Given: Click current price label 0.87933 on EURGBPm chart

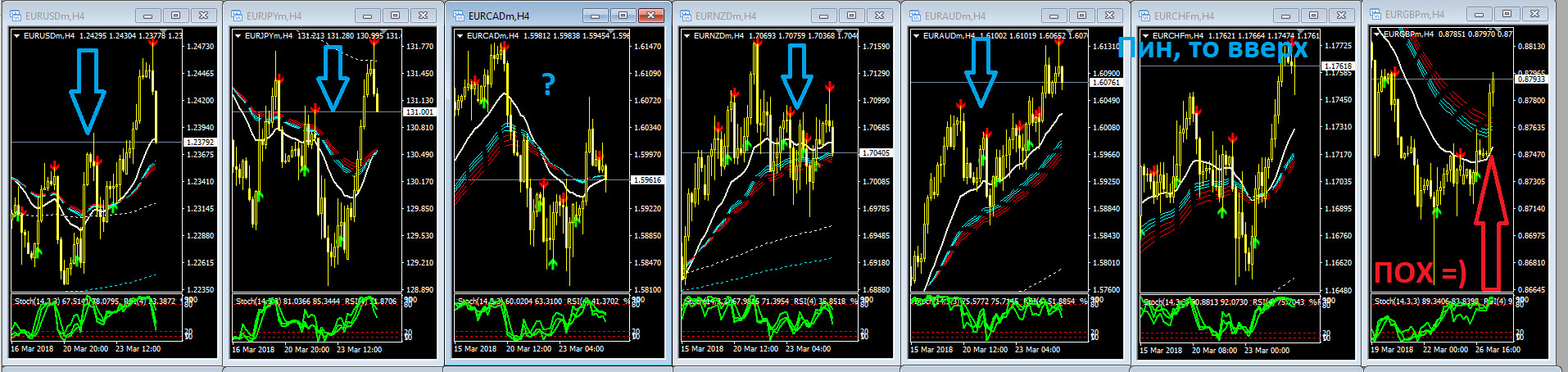Looking at the screenshot, I should 1531,79.
